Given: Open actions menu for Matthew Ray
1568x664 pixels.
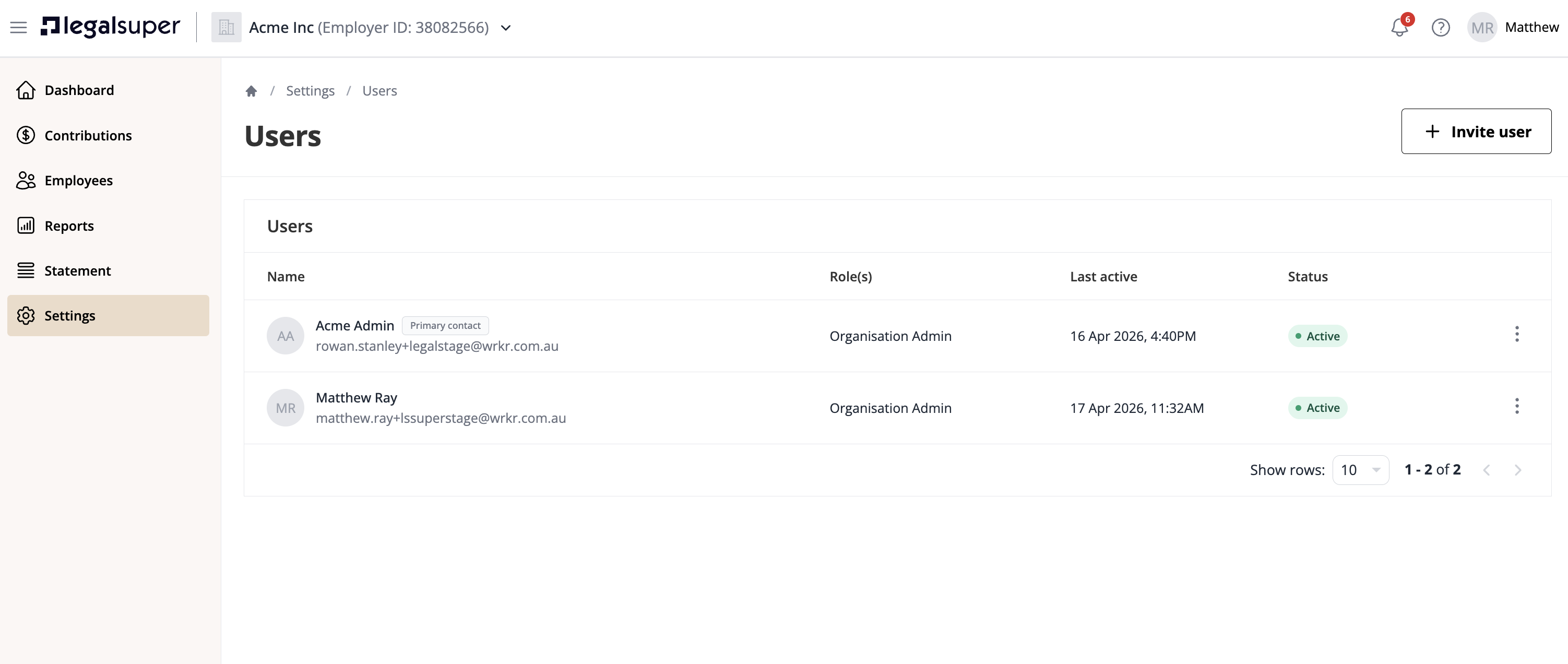Looking at the screenshot, I should 1516,406.
